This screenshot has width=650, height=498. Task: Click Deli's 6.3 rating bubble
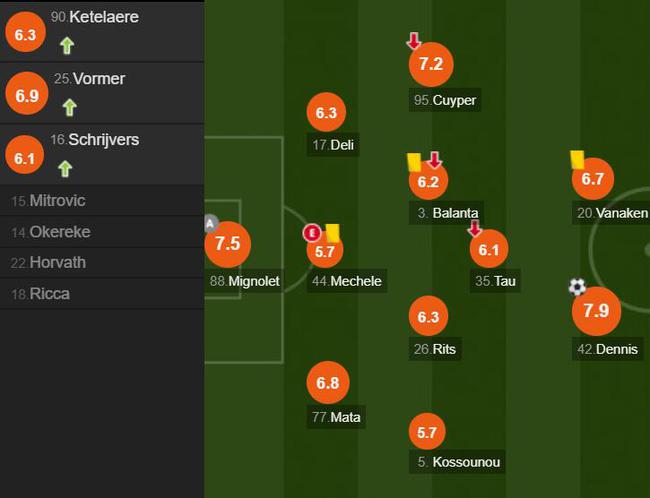click(326, 112)
